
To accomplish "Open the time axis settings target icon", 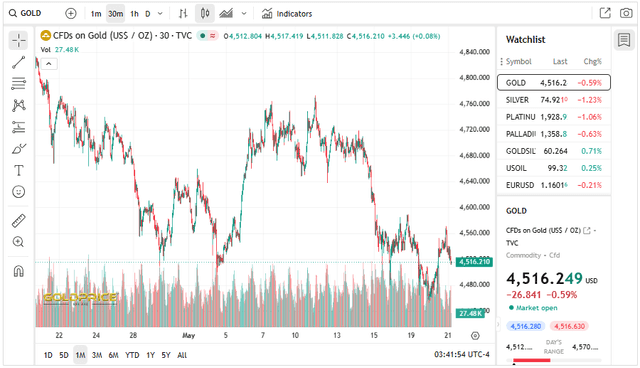I will [x=475, y=336].
